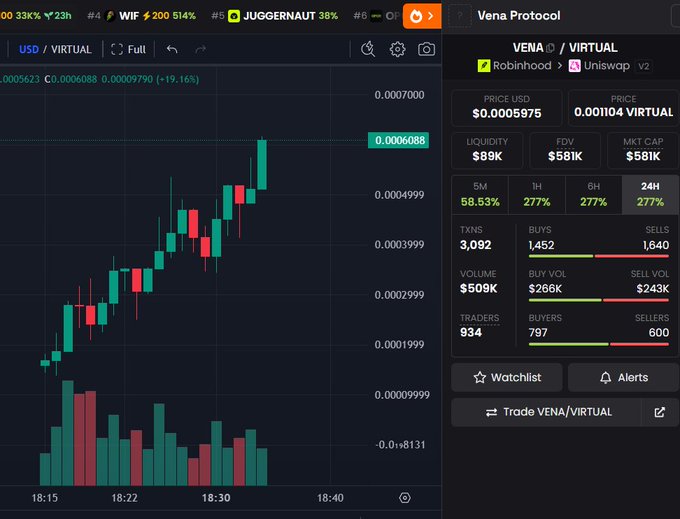Click the lightning 200 boost badge on WIF

[x=156, y=16]
